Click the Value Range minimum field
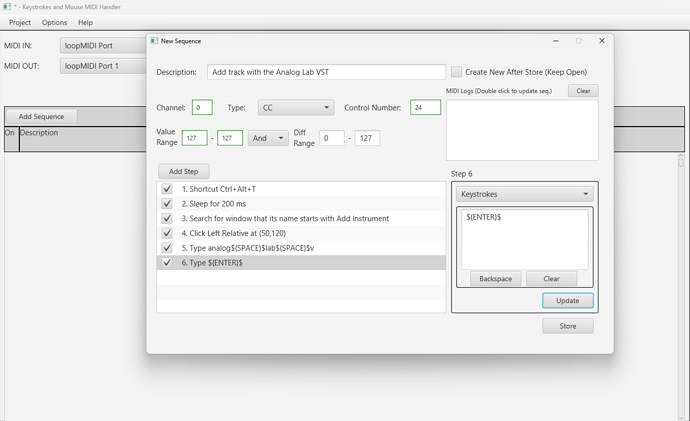The width and height of the screenshot is (690, 421). point(195,138)
